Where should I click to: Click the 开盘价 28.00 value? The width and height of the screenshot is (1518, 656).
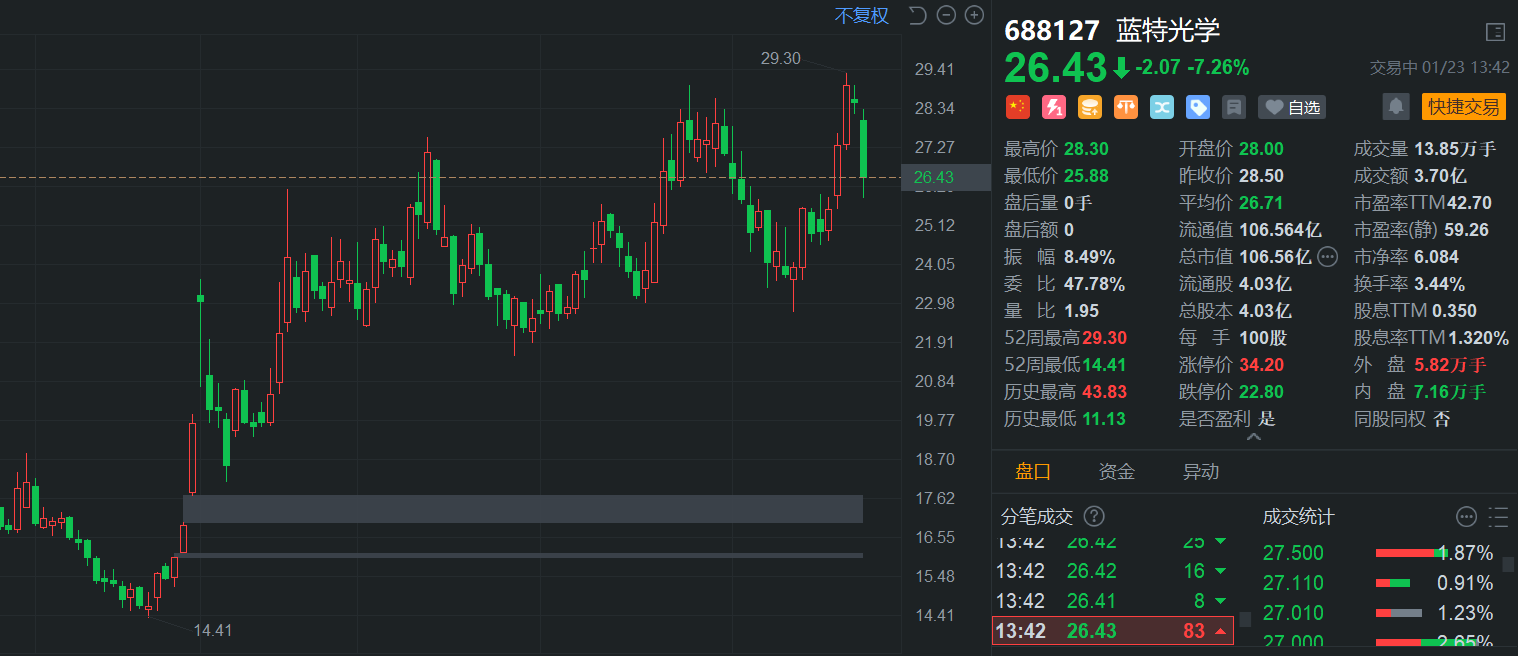1261,149
